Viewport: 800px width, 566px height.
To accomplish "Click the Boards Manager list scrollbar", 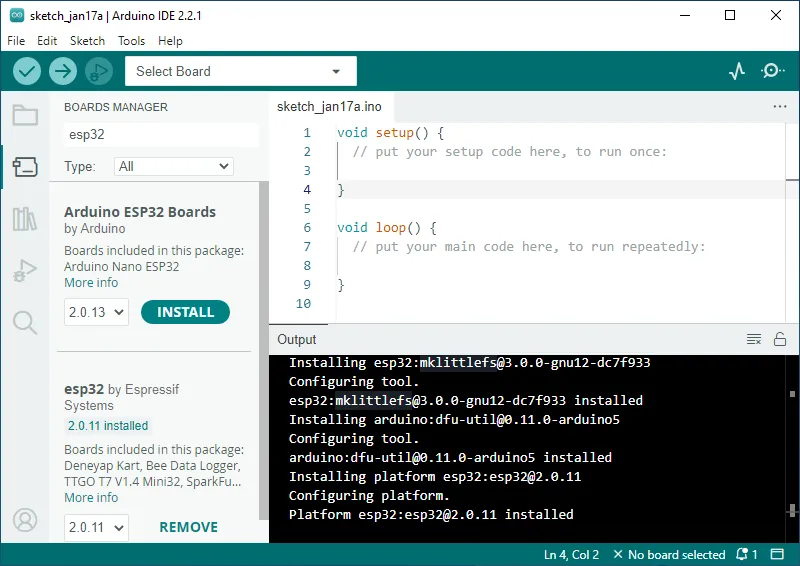I will coord(263,350).
